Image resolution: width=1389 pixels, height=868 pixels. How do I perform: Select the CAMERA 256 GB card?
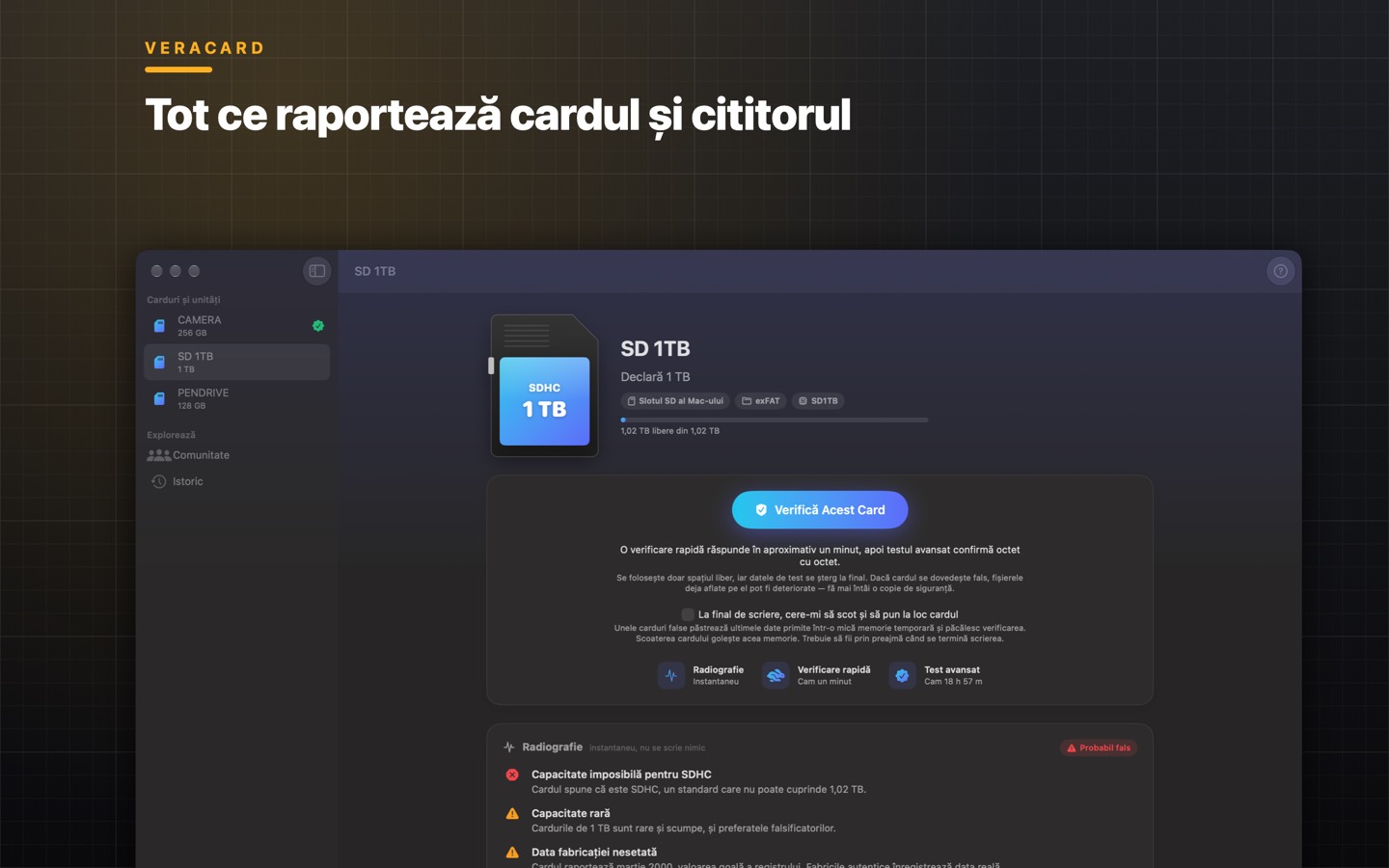pyautogui.click(x=237, y=326)
